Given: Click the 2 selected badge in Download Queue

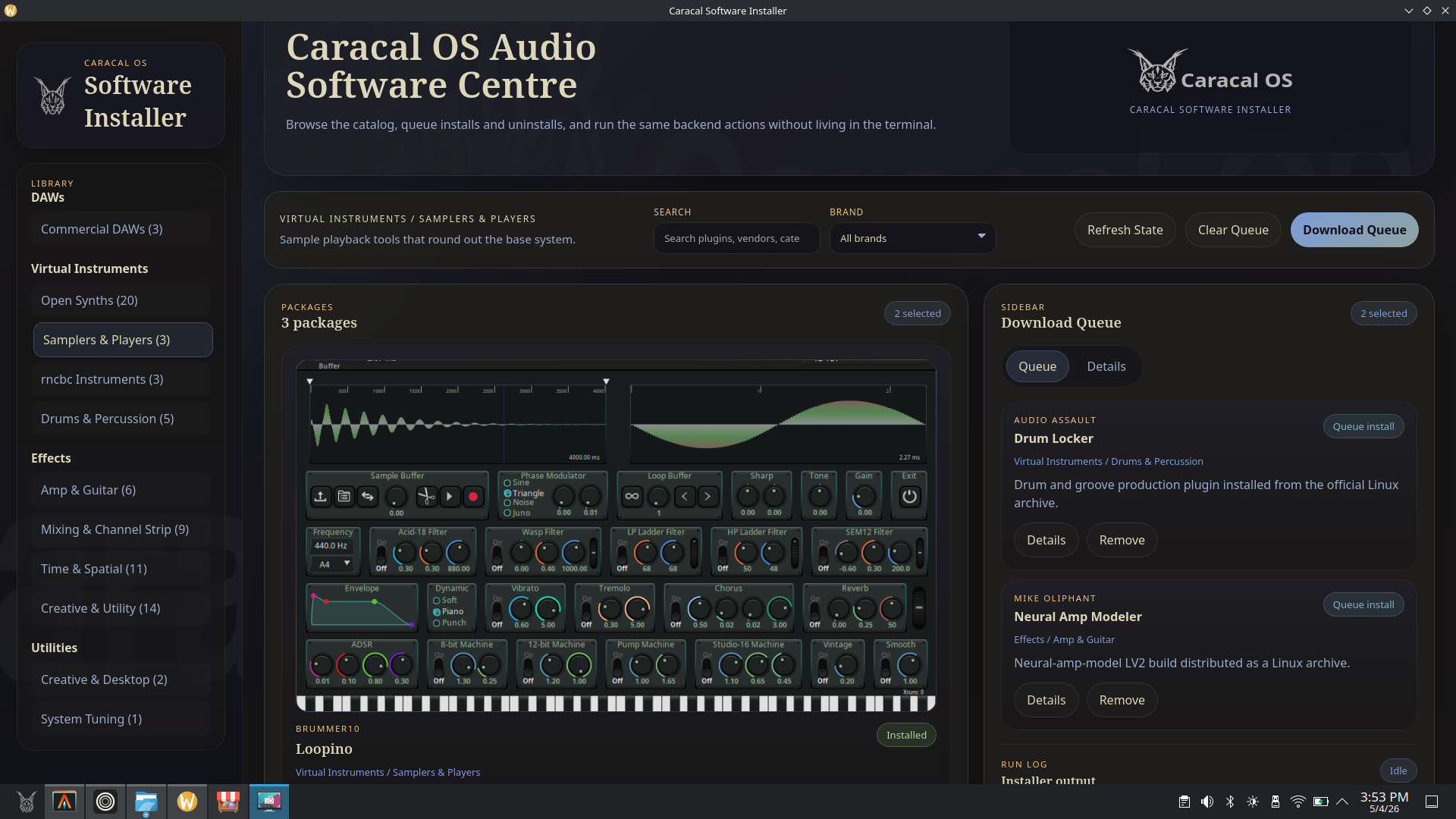Looking at the screenshot, I should click(x=1383, y=313).
